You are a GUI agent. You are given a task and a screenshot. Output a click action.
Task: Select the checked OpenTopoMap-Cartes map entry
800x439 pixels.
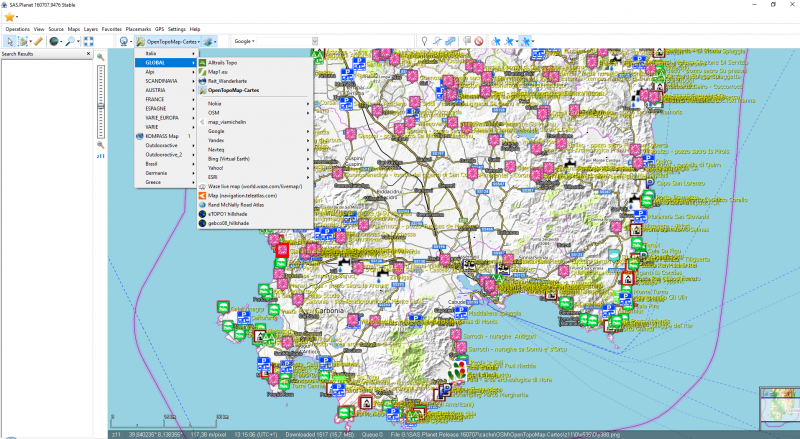pos(235,90)
